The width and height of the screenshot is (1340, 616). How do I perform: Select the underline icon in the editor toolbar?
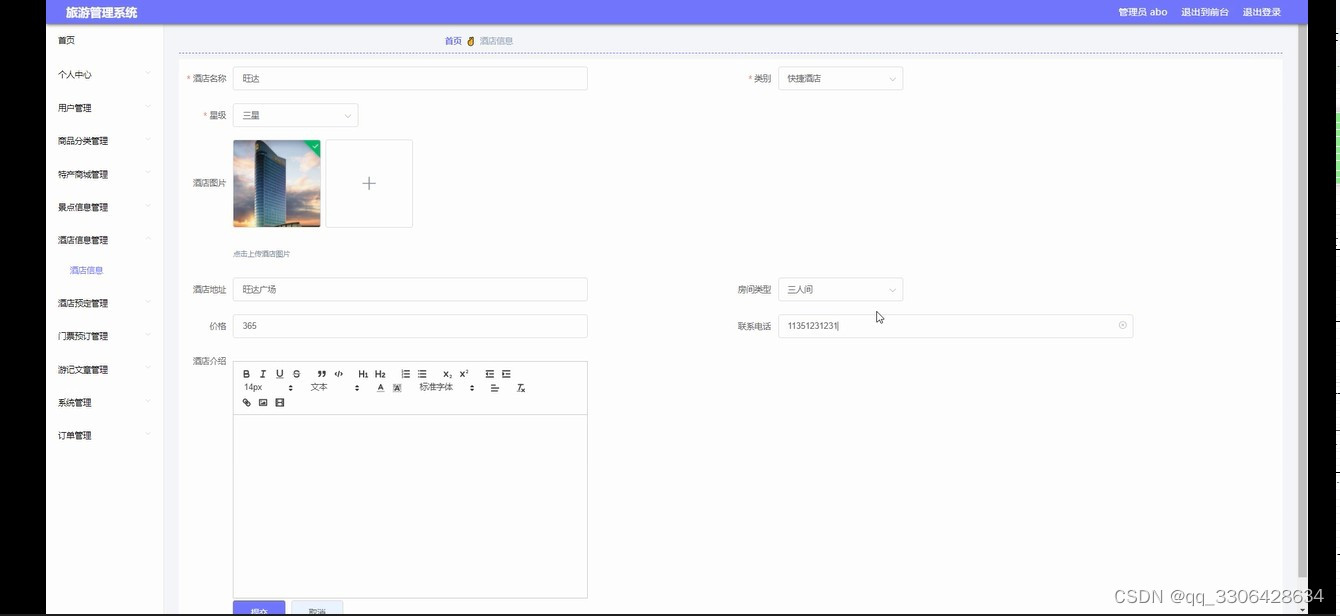[280, 373]
